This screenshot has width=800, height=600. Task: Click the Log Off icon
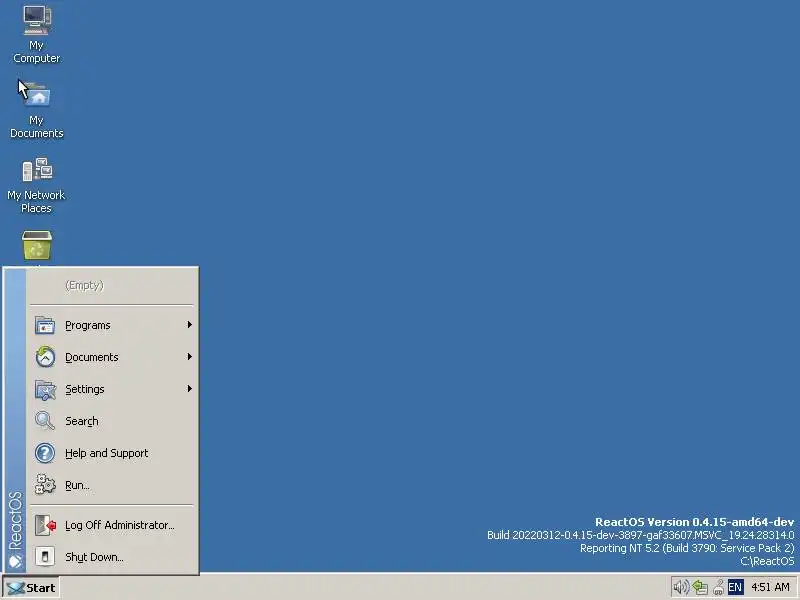pos(45,525)
